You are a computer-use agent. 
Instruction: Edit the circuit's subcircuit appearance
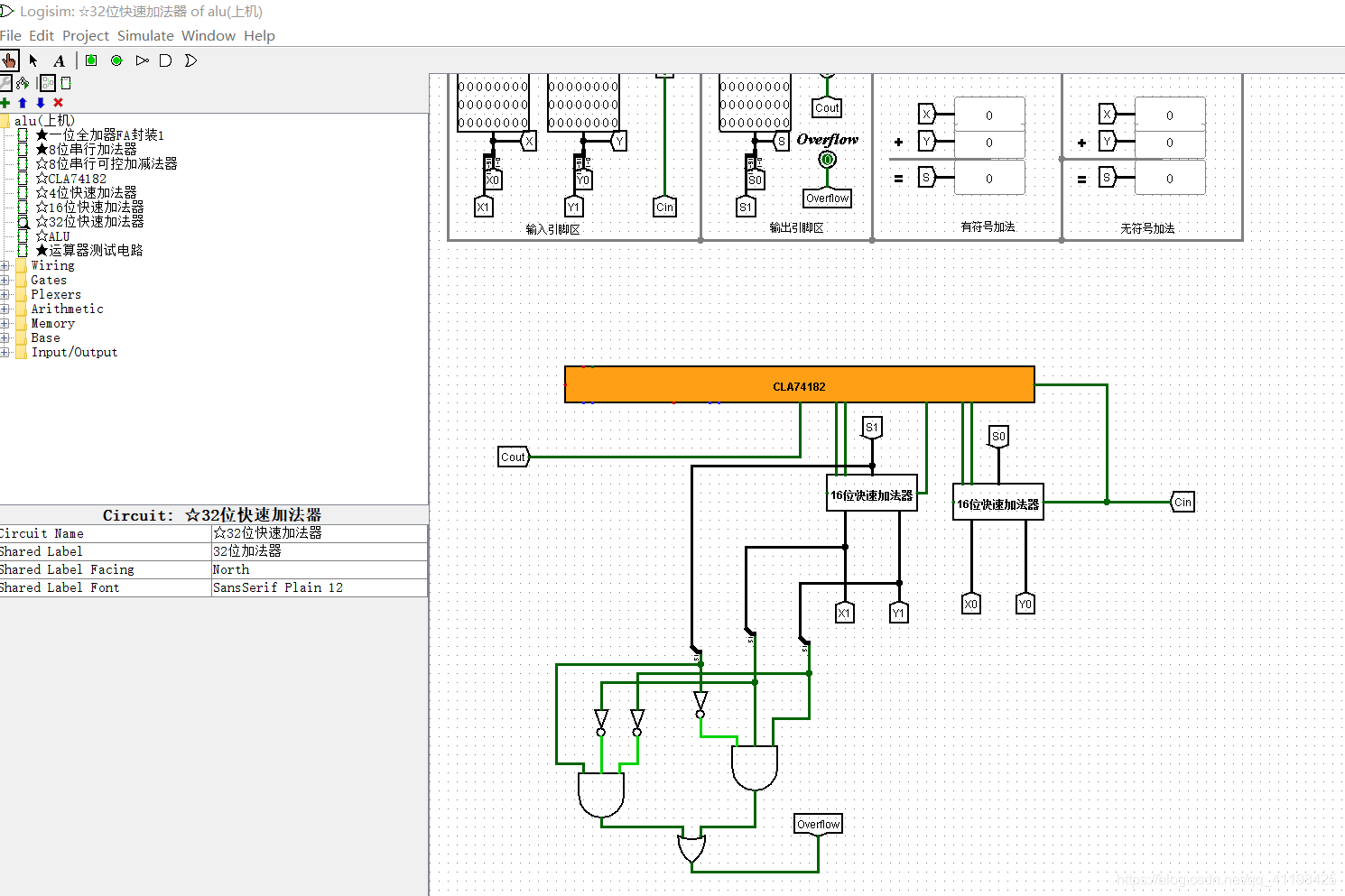66,83
